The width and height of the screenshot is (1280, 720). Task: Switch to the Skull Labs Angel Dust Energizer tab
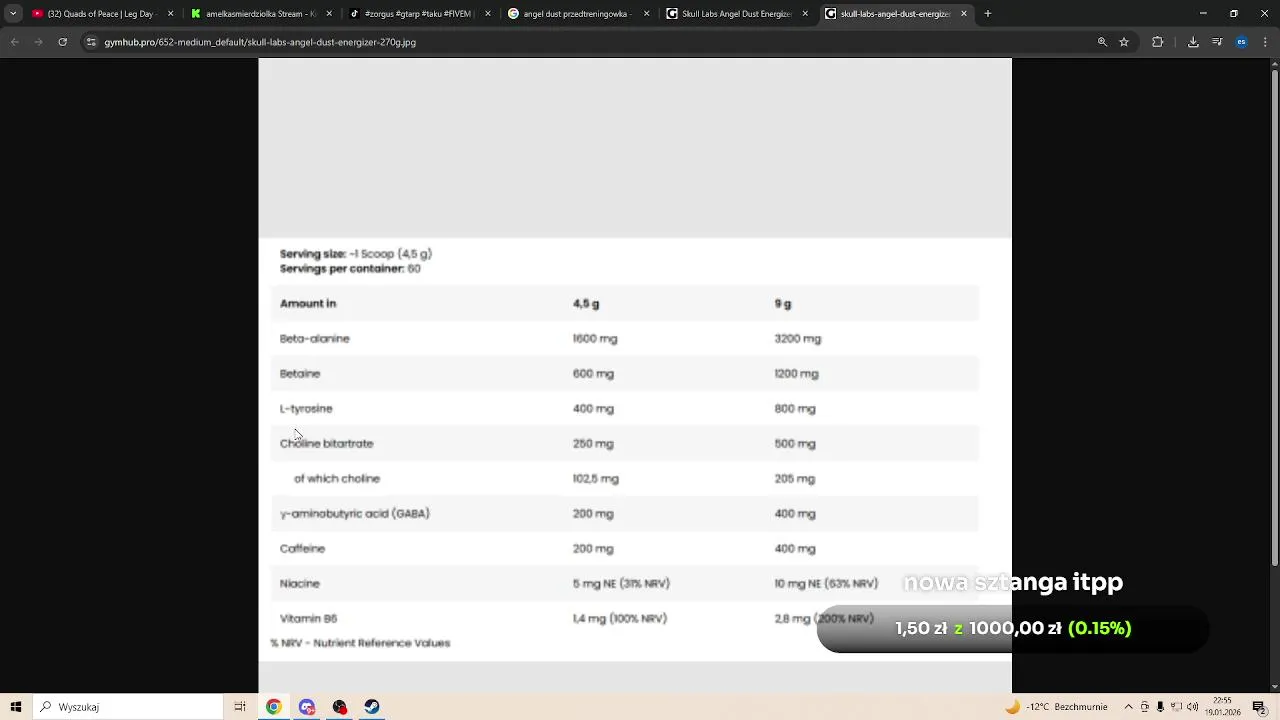pos(738,14)
